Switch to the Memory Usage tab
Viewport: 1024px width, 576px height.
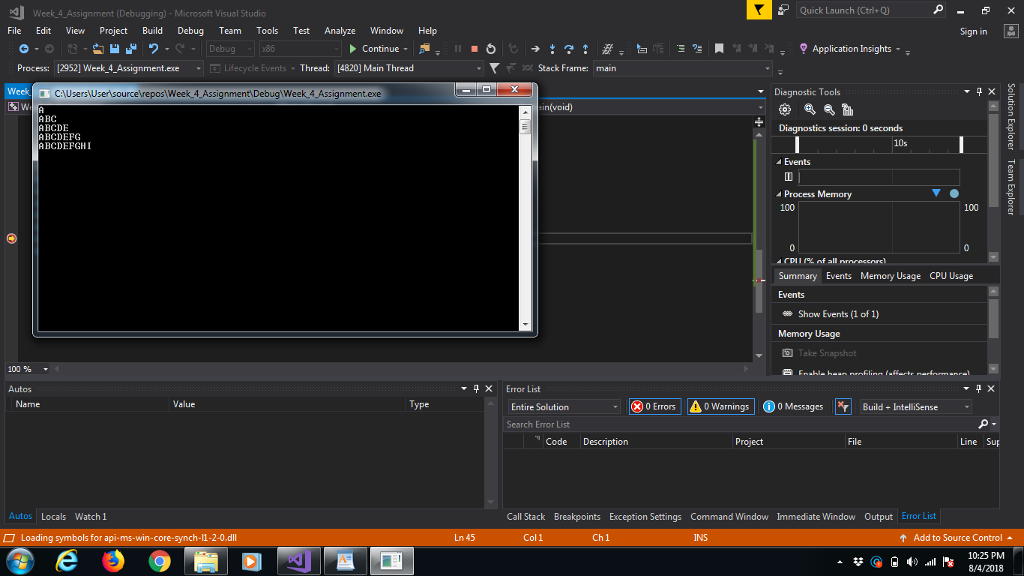(890, 276)
